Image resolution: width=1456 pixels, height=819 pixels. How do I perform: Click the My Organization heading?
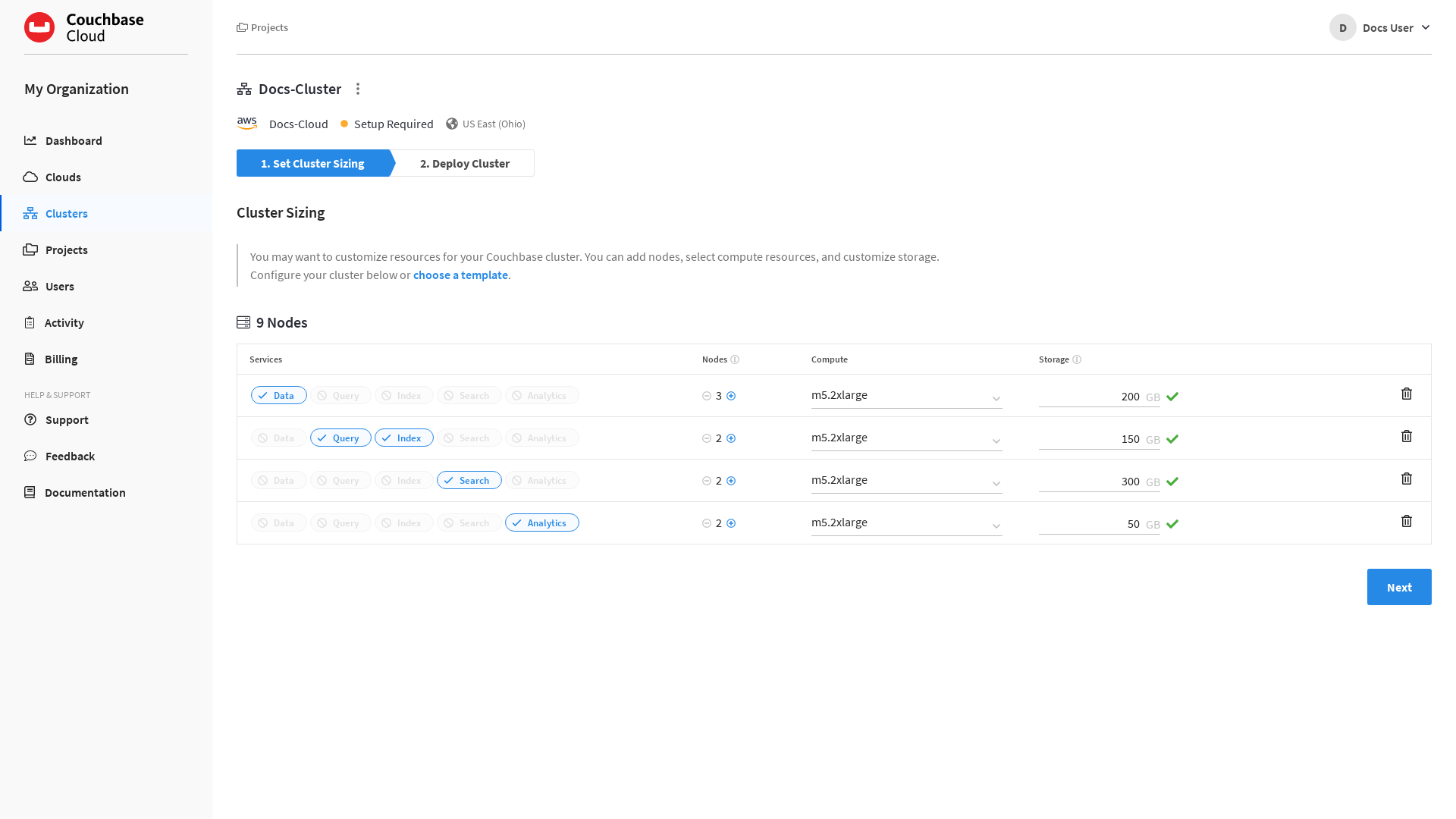point(77,89)
